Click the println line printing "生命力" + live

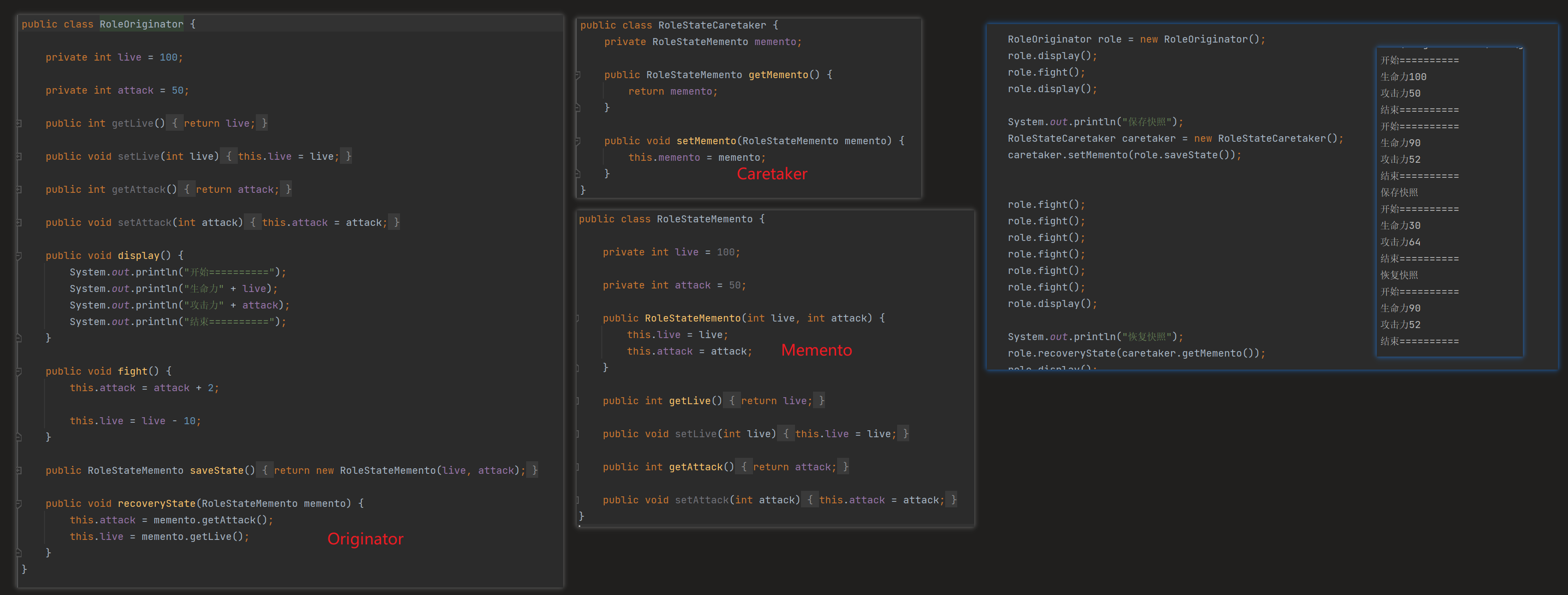click(x=174, y=288)
